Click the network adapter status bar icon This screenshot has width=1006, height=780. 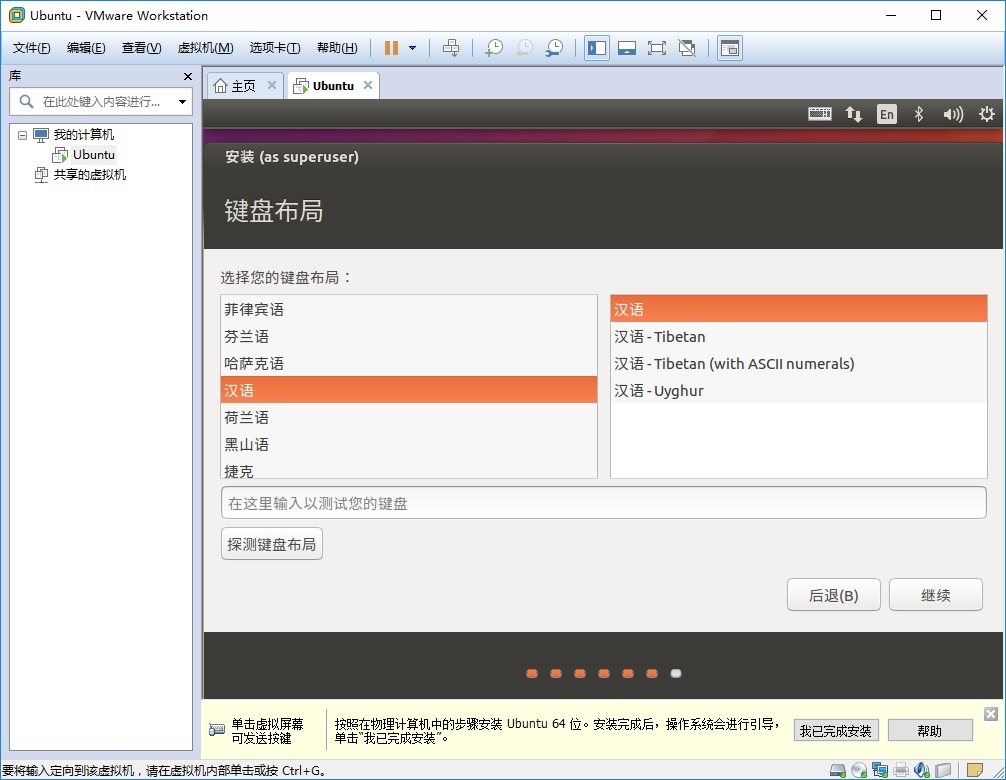tap(880, 770)
